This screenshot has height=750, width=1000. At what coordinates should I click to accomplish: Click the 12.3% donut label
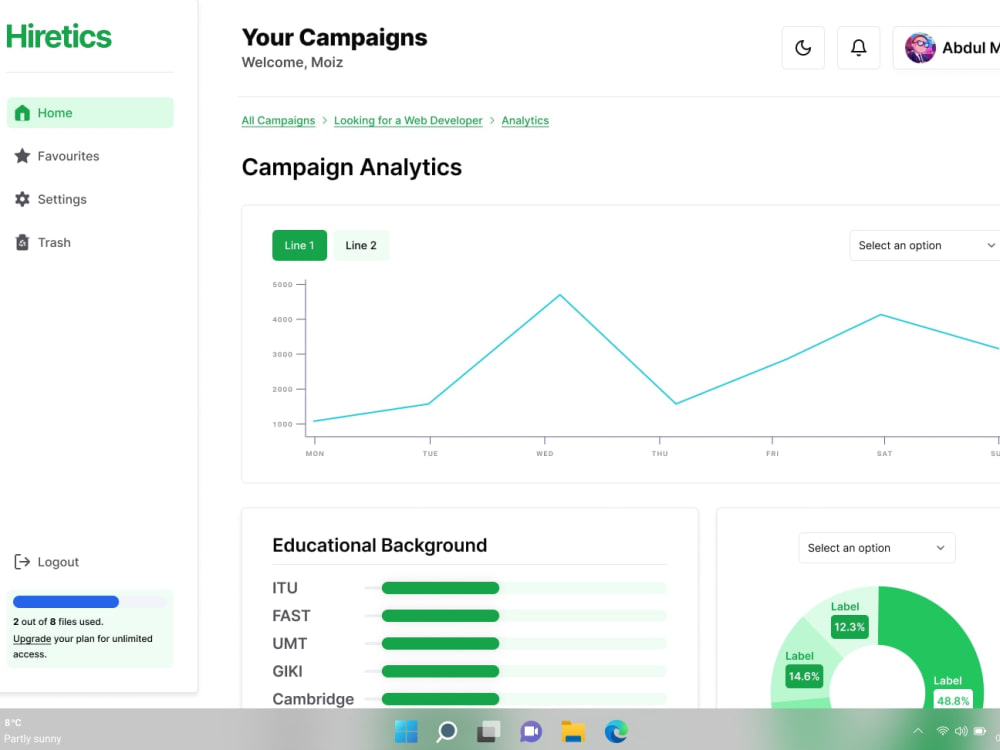(849, 627)
